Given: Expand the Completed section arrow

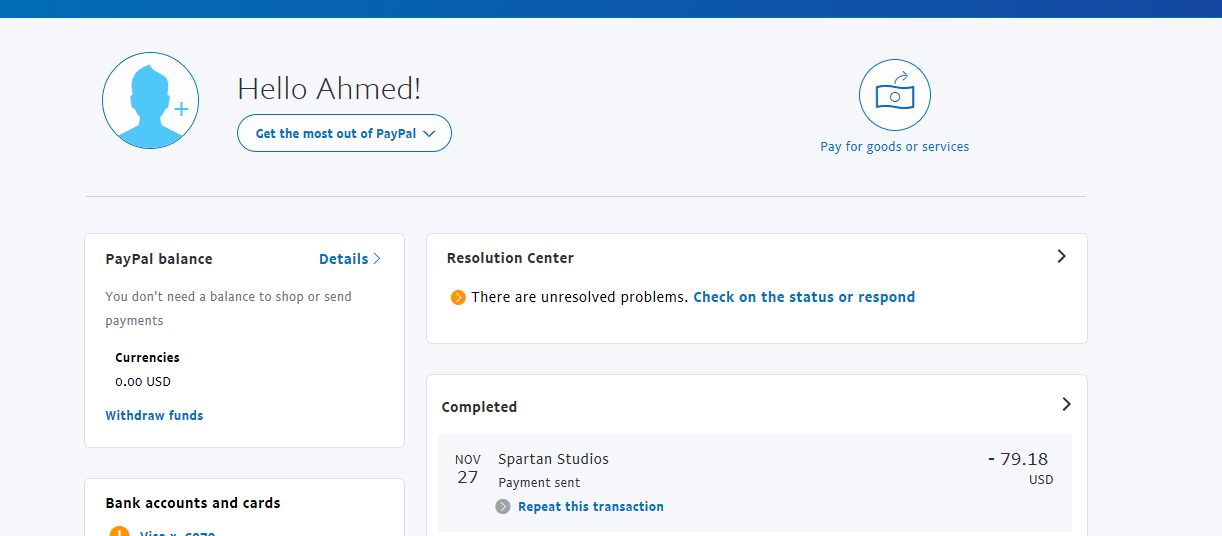Looking at the screenshot, I should (x=1066, y=405).
